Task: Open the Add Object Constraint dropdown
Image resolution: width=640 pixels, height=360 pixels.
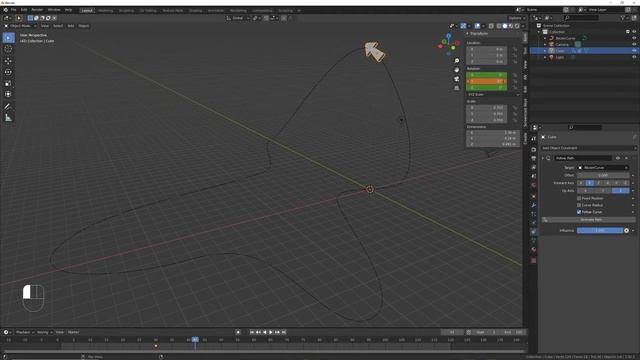Action: click(589, 148)
